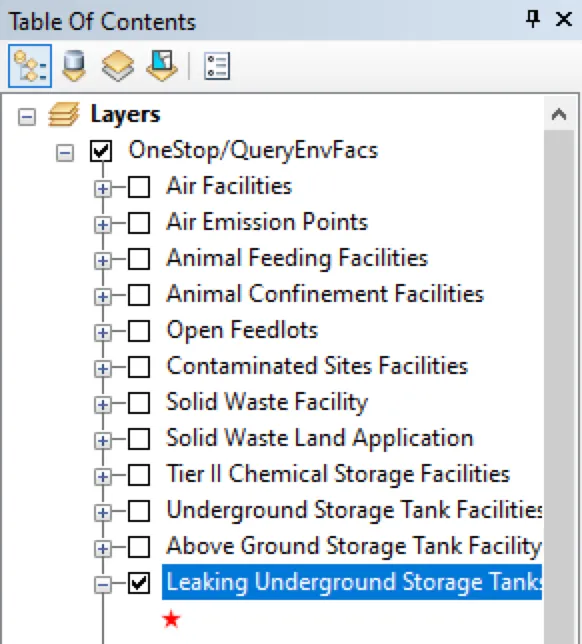The image size is (582, 644).
Task: Collapse Leaking Underground Storage Tanks layer
Action: 103,584
